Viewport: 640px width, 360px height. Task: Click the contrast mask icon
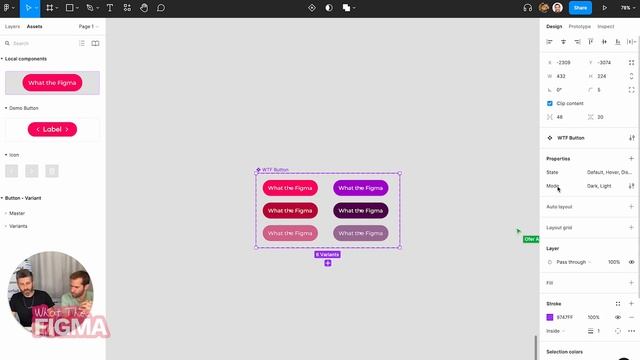(329, 8)
